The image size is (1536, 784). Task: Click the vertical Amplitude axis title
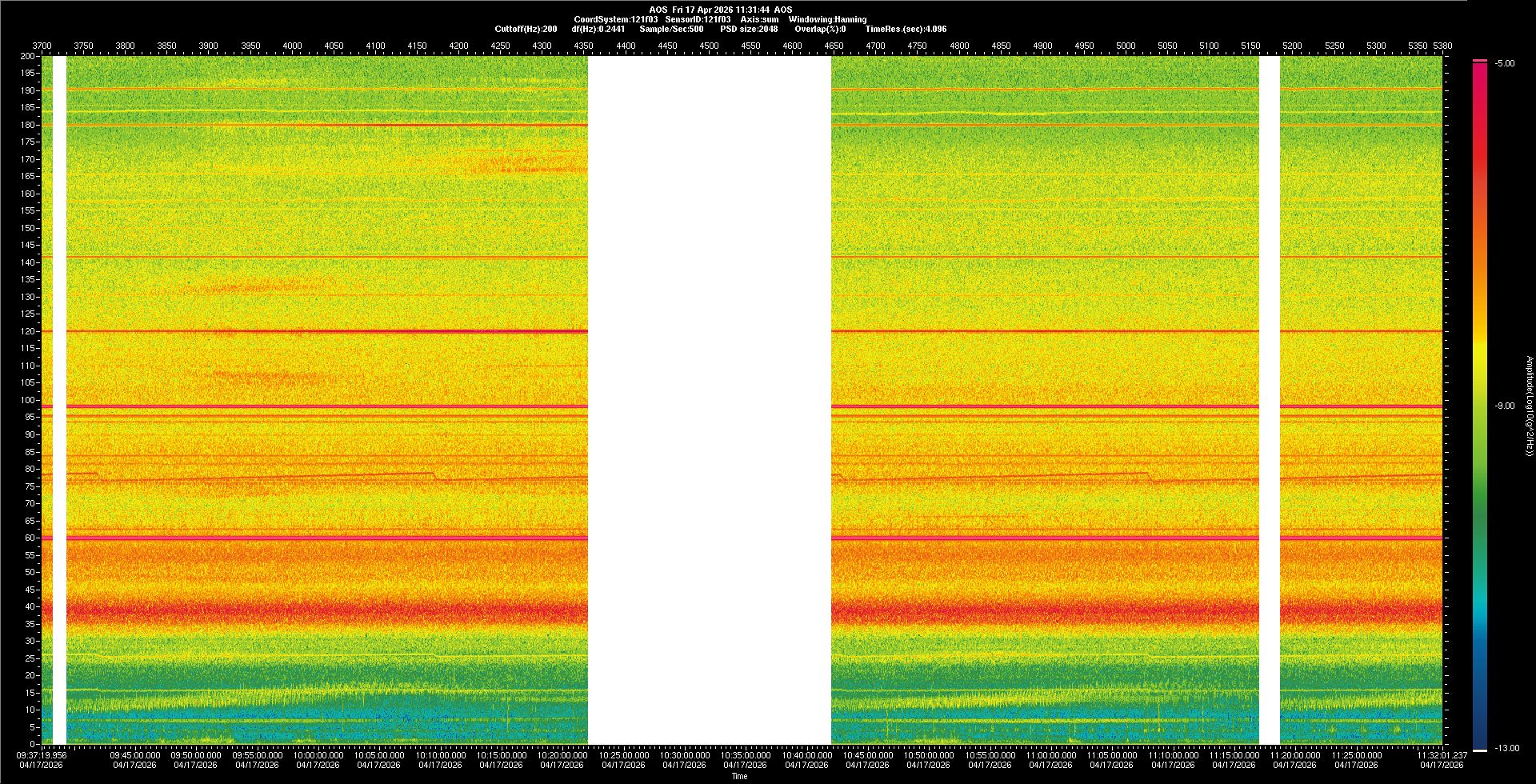(x=1529, y=406)
